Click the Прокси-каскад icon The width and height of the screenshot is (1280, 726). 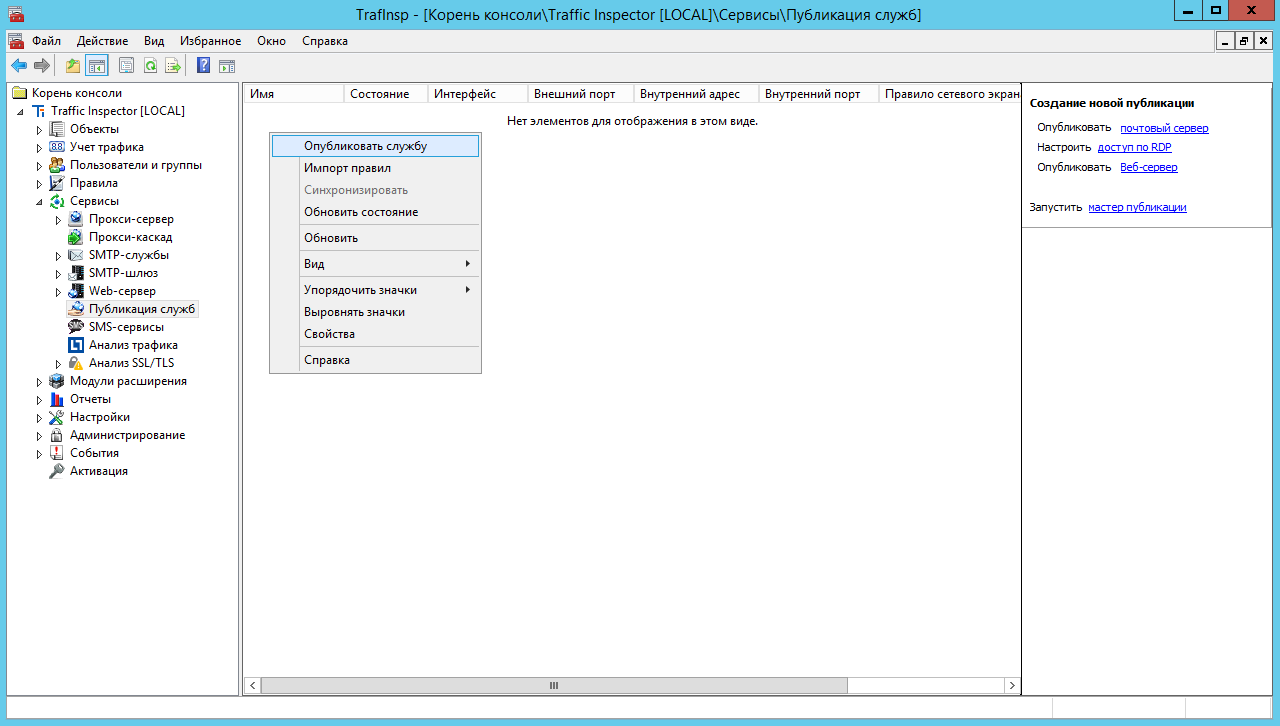click(76, 237)
